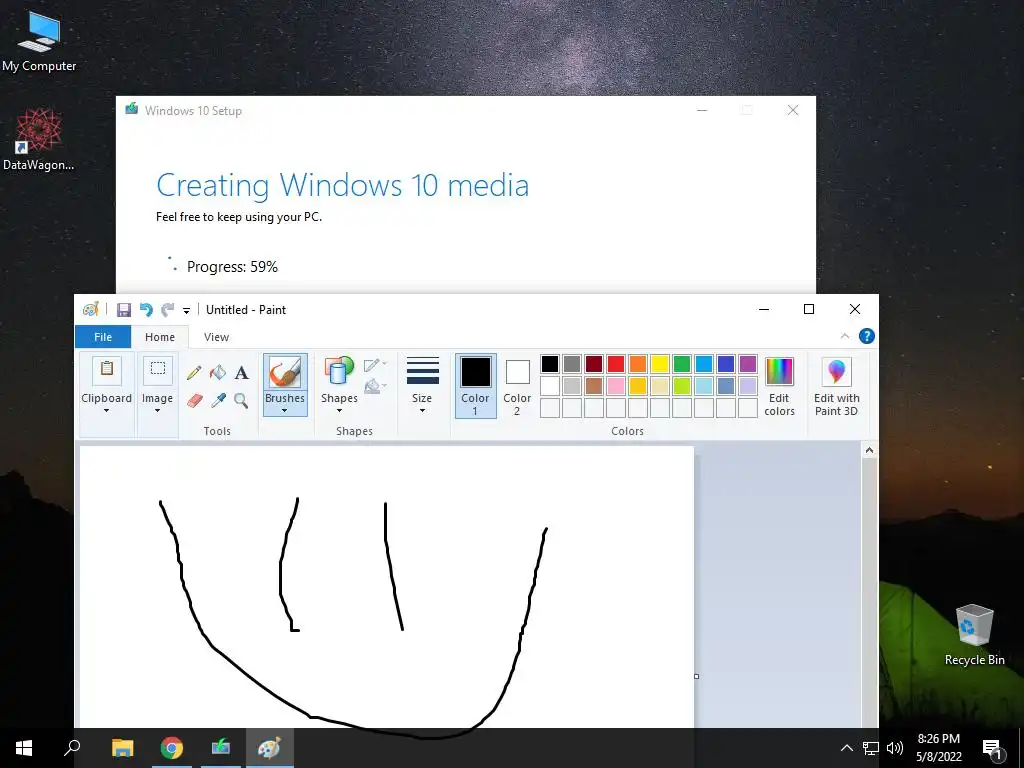Expand the Size dropdown arrow
Image resolution: width=1024 pixels, height=768 pixels.
(423, 411)
